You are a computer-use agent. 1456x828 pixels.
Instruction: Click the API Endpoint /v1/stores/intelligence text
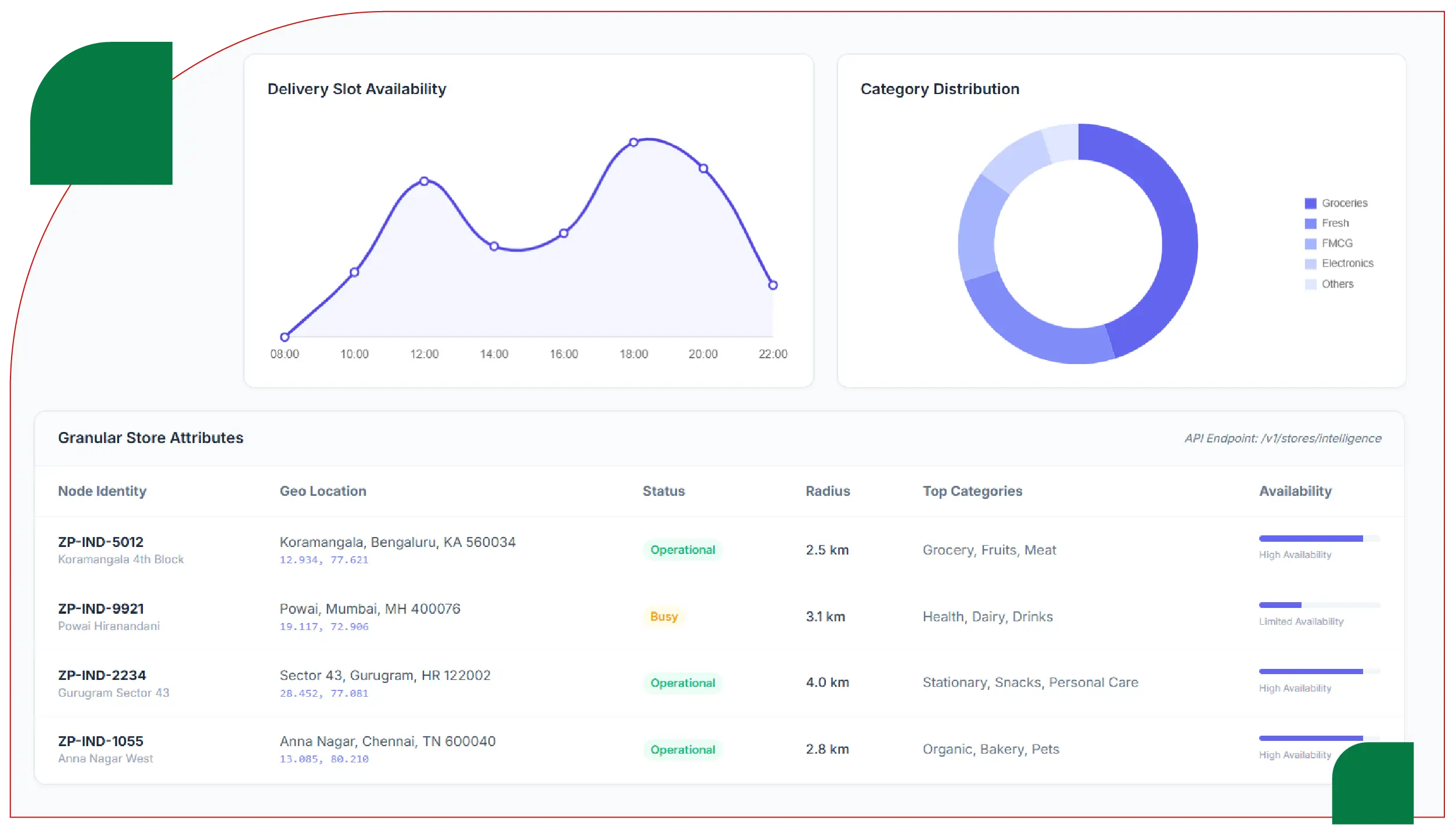tap(1282, 438)
